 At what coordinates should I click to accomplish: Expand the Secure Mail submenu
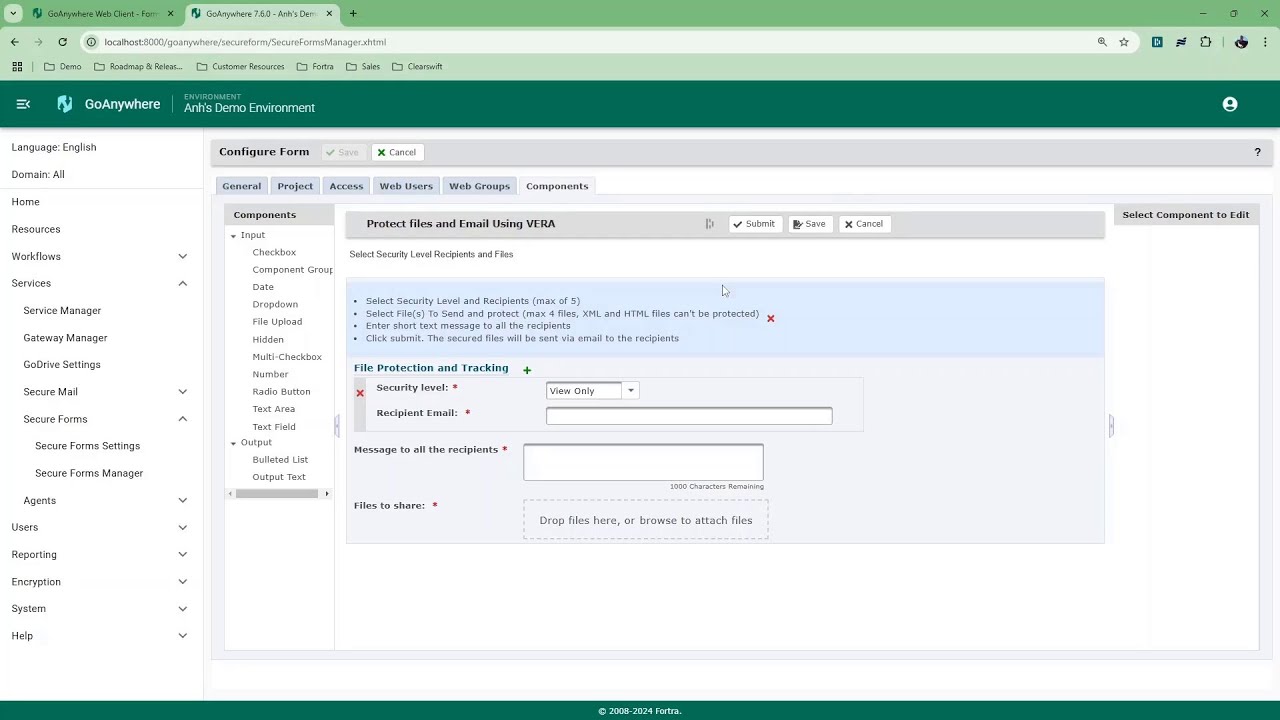pos(182,392)
